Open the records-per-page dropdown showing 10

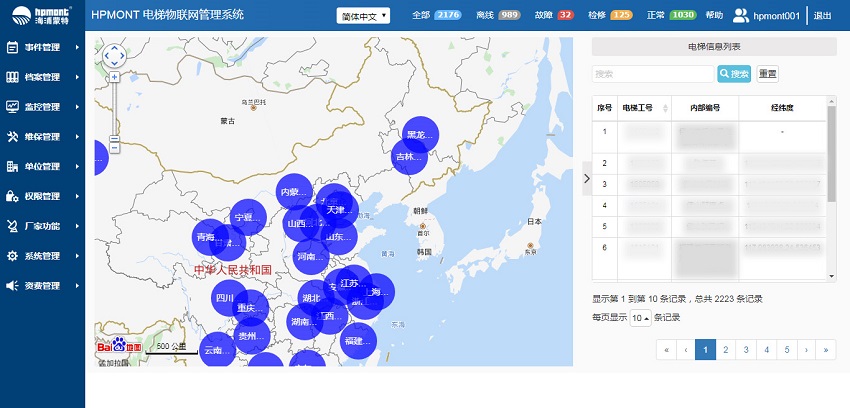[x=639, y=318]
